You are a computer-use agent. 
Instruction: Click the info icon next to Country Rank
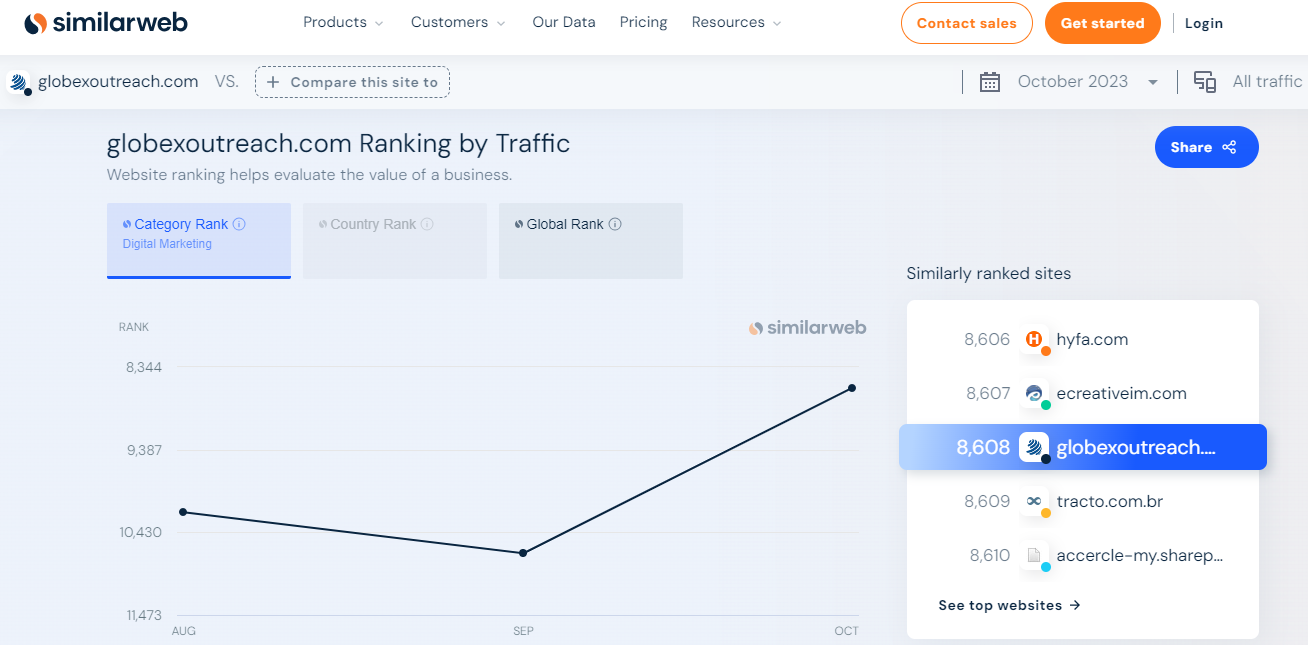click(427, 224)
